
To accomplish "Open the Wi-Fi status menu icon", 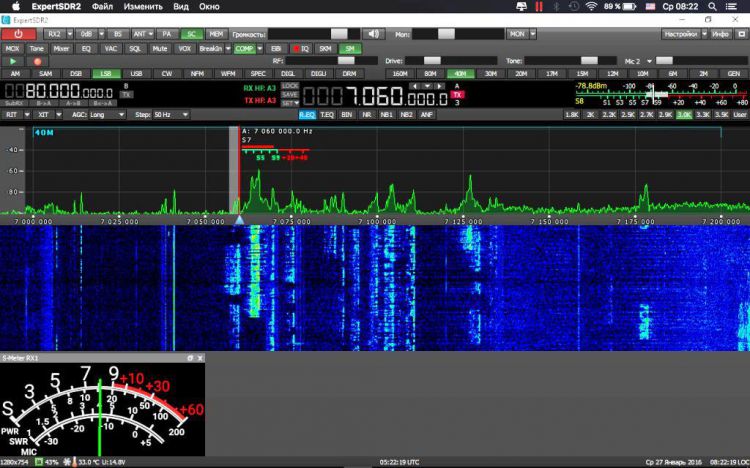I will point(591,6).
